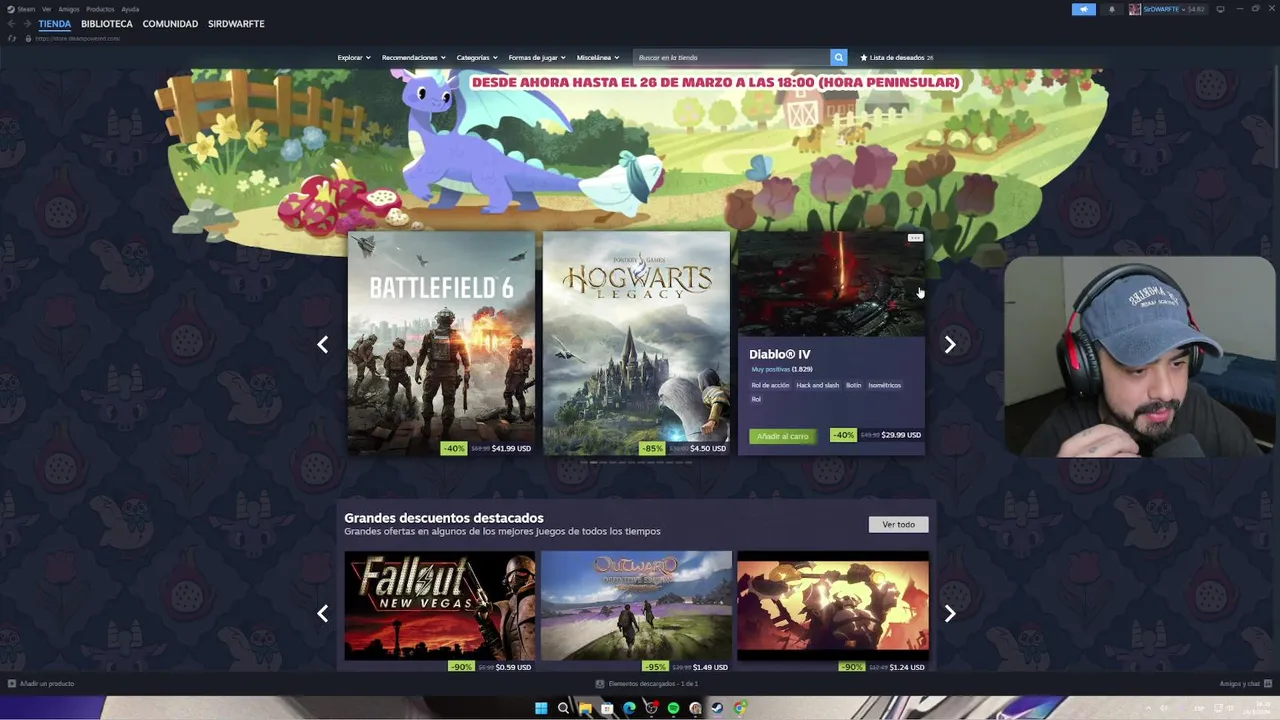Click the store URL address text
The image size is (1280, 720).
click(77, 38)
